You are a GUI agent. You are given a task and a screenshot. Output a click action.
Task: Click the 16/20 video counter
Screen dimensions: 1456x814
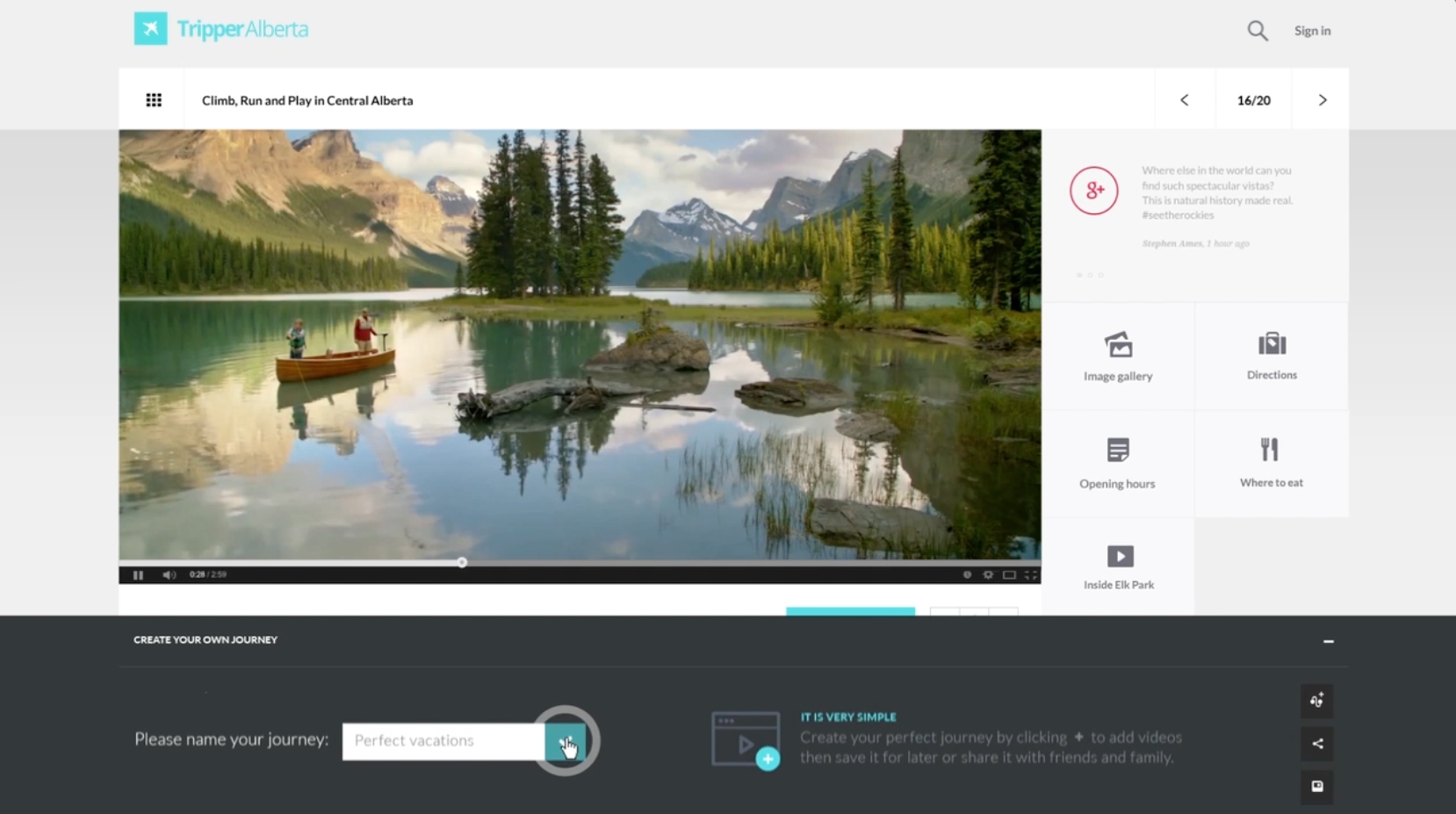pyautogui.click(x=1253, y=100)
